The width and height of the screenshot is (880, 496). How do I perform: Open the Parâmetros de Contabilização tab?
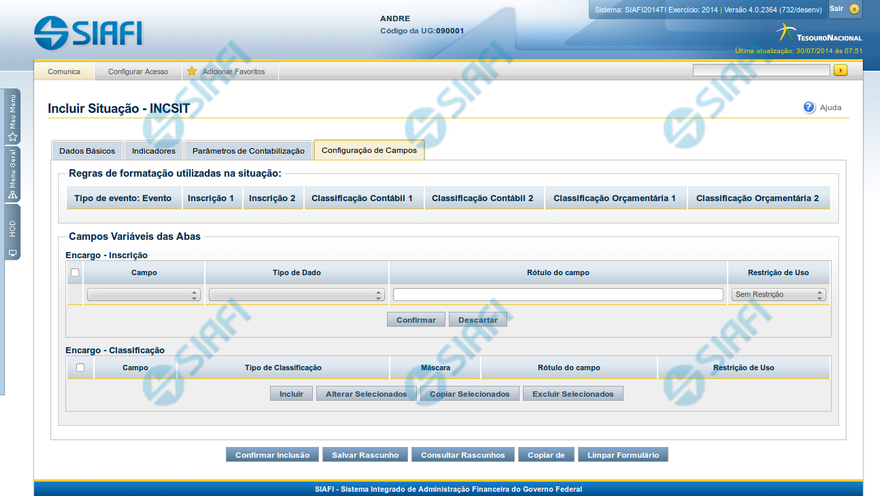248,151
